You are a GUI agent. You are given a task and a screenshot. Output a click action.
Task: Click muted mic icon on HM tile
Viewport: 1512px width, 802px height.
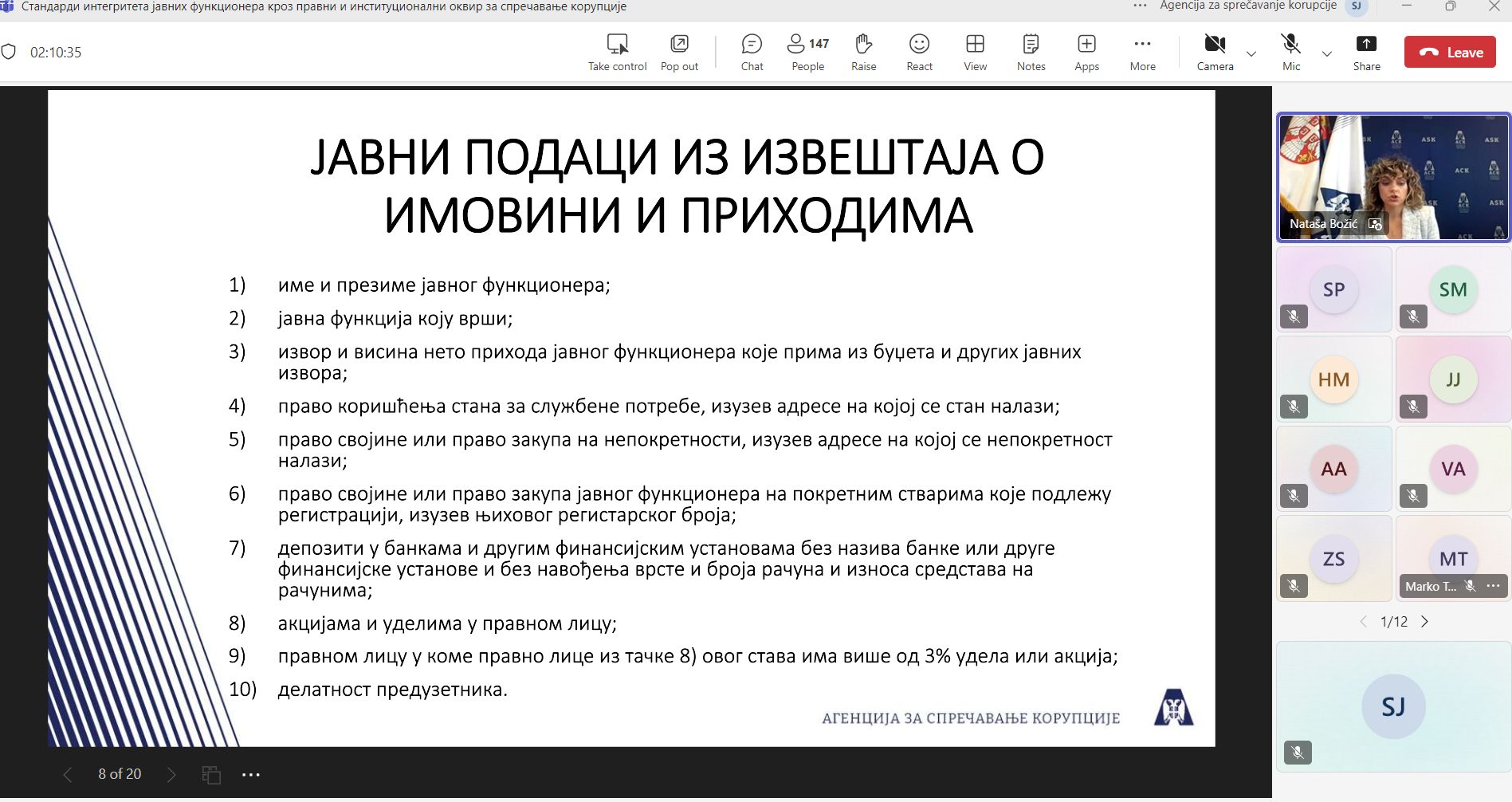click(1294, 407)
